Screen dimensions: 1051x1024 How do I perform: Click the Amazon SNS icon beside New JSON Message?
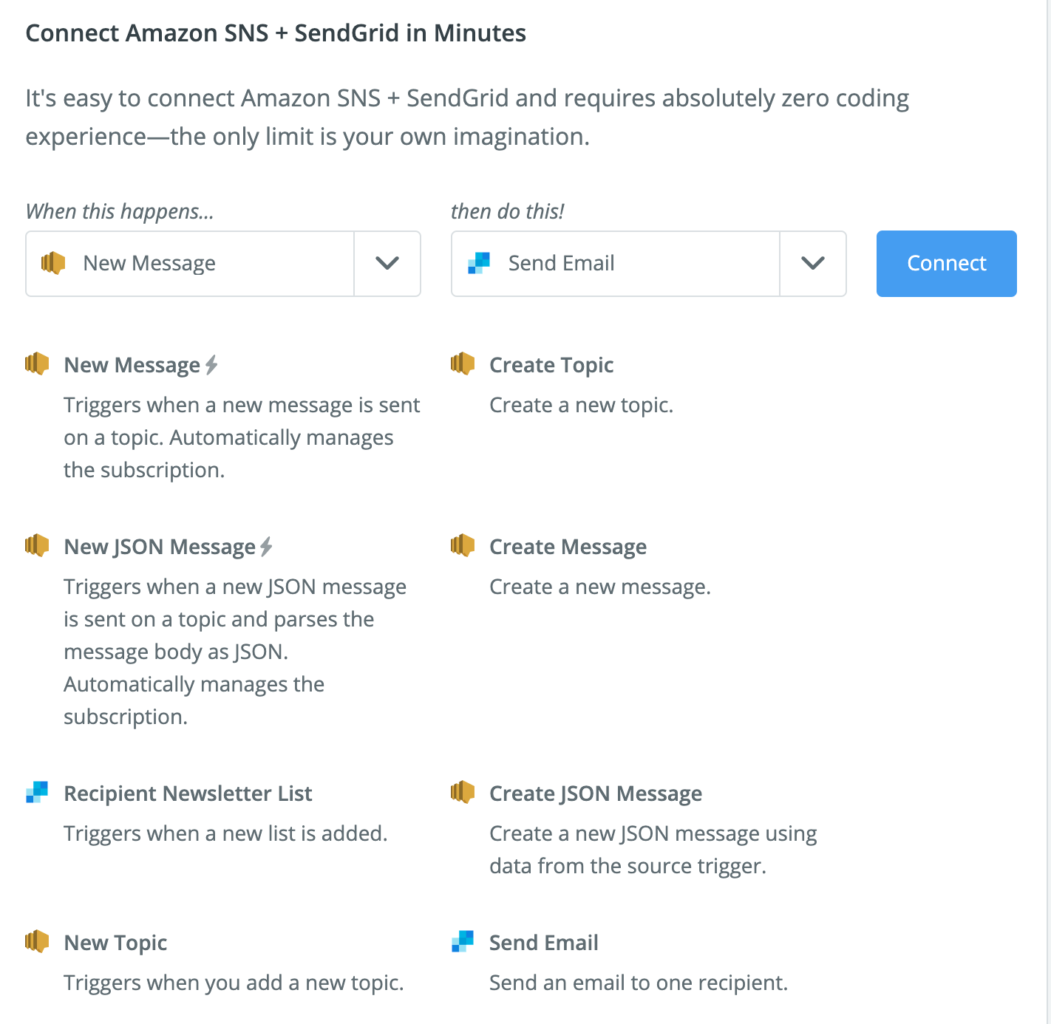point(37,546)
